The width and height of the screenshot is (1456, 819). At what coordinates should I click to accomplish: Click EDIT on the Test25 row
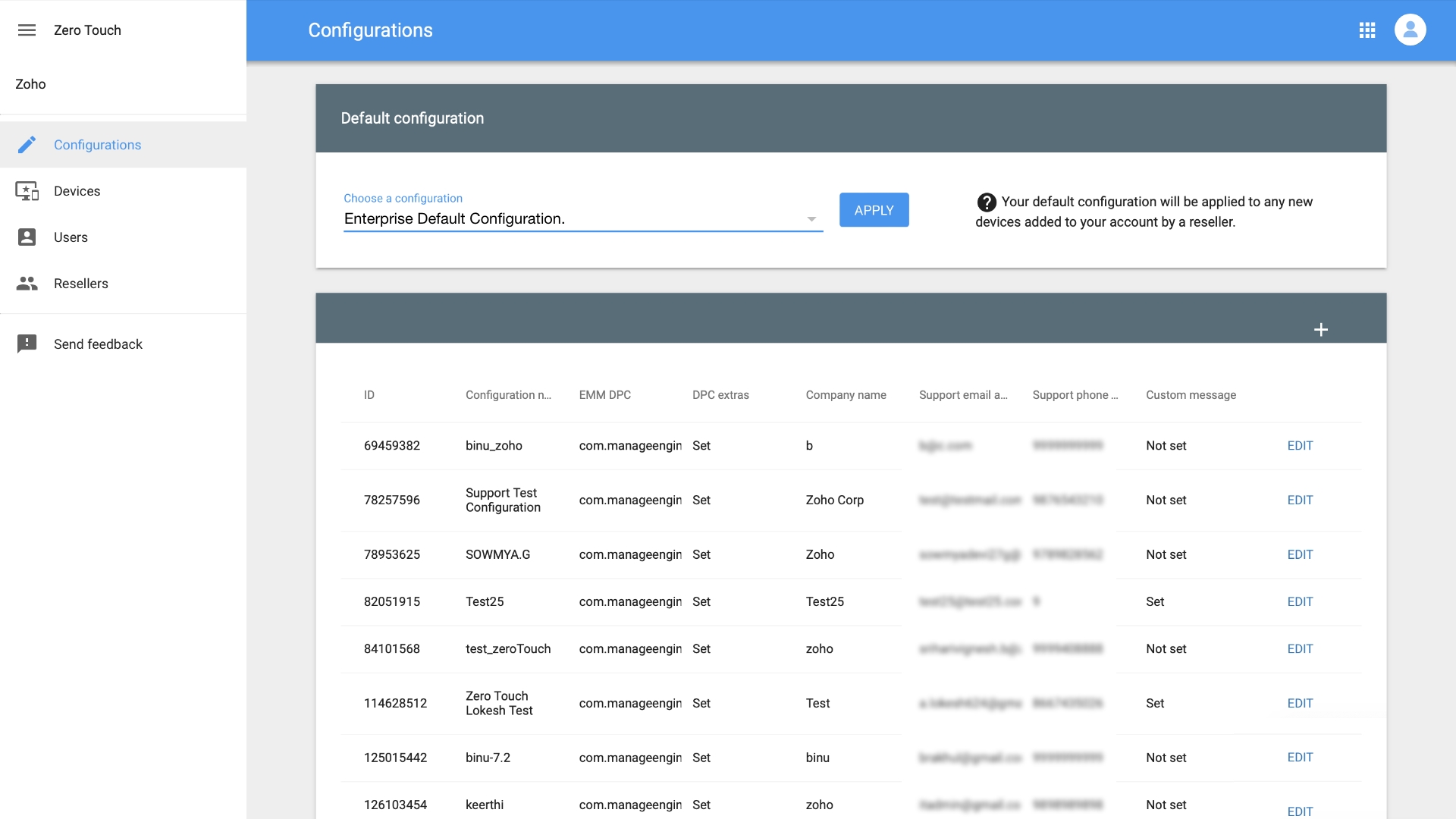(x=1300, y=602)
